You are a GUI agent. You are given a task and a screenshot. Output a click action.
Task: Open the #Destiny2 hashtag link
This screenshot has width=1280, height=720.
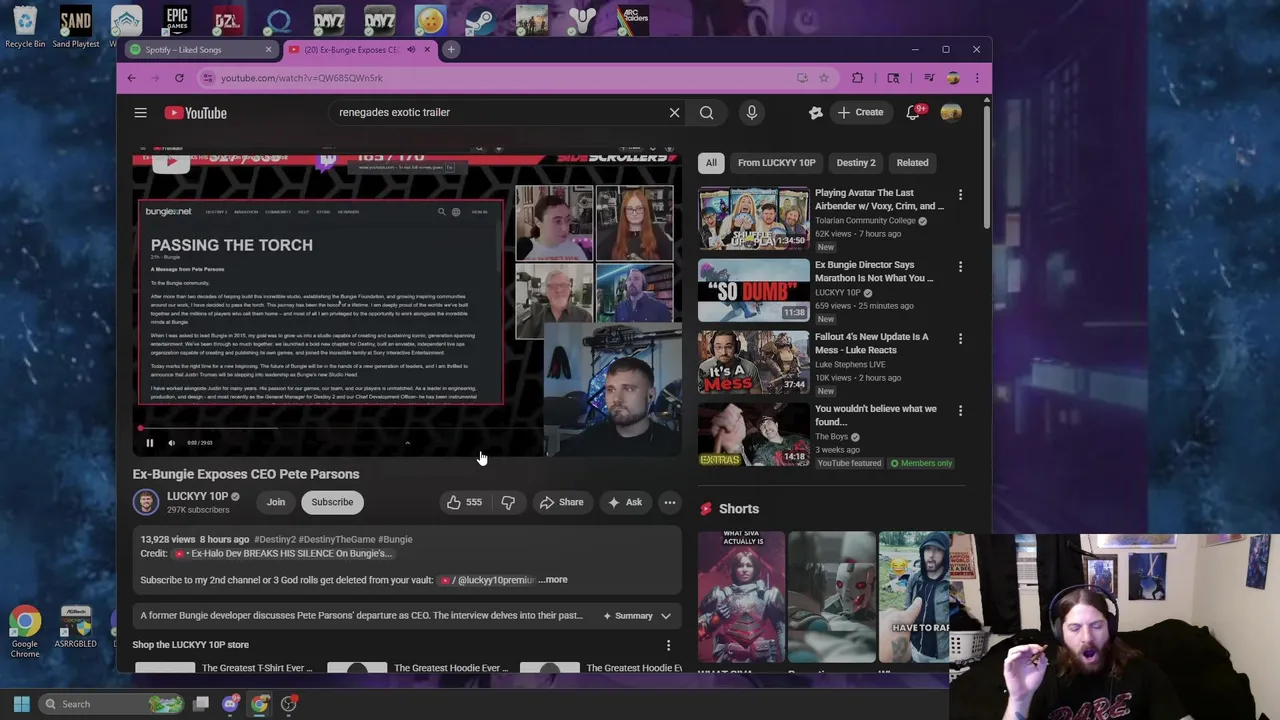(274, 540)
